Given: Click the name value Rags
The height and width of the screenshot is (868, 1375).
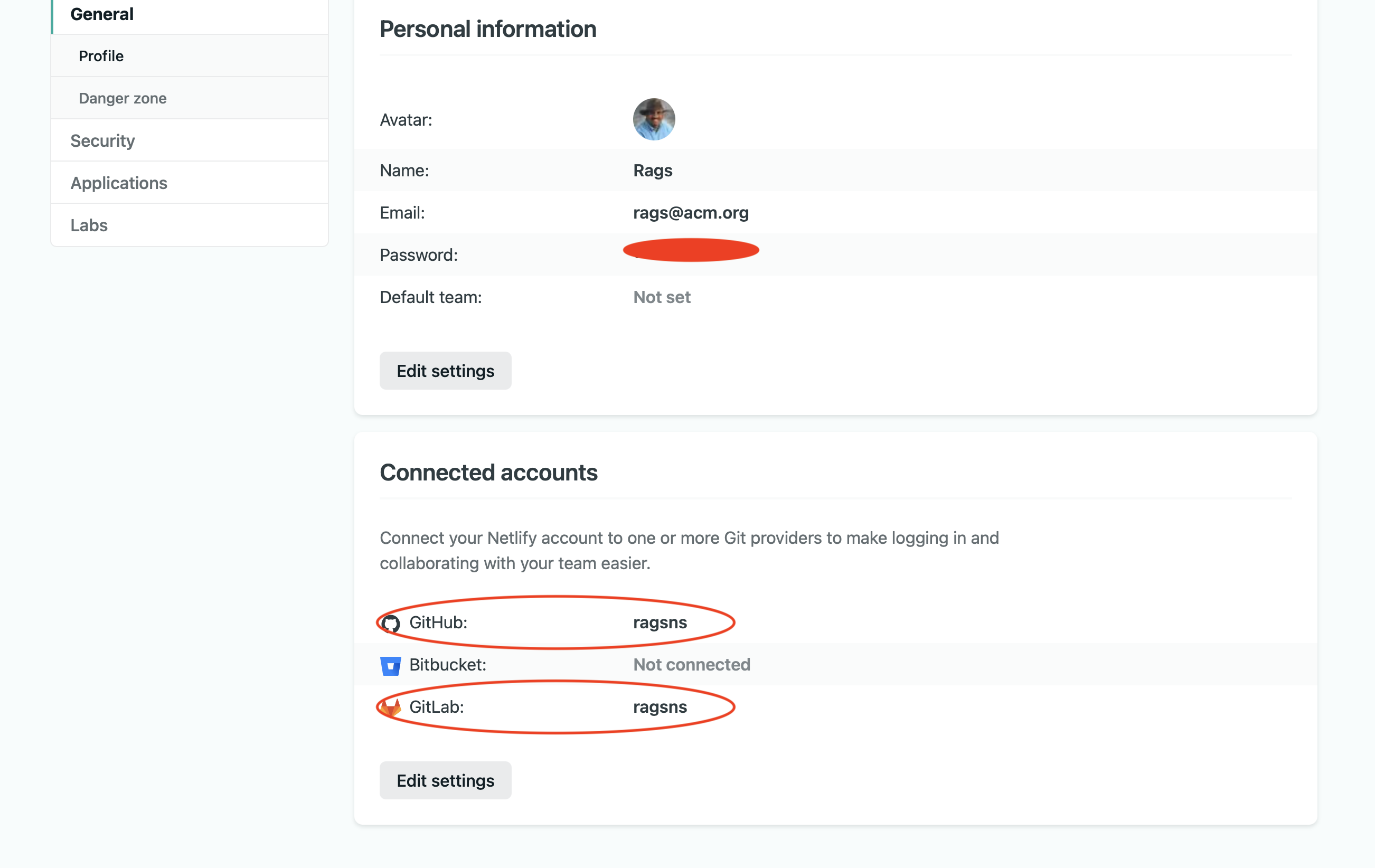Looking at the screenshot, I should 653,170.
